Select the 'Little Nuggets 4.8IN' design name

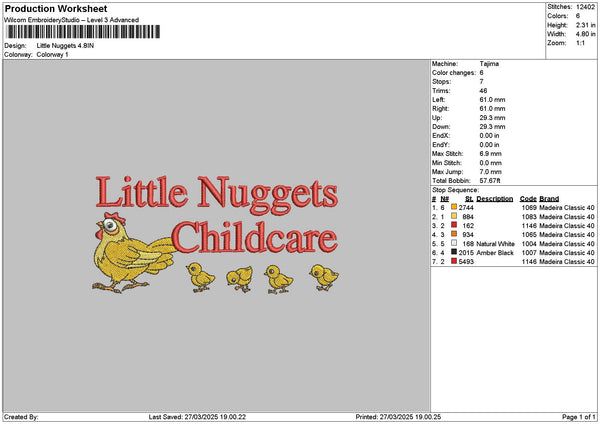click(x=65, y=46)
